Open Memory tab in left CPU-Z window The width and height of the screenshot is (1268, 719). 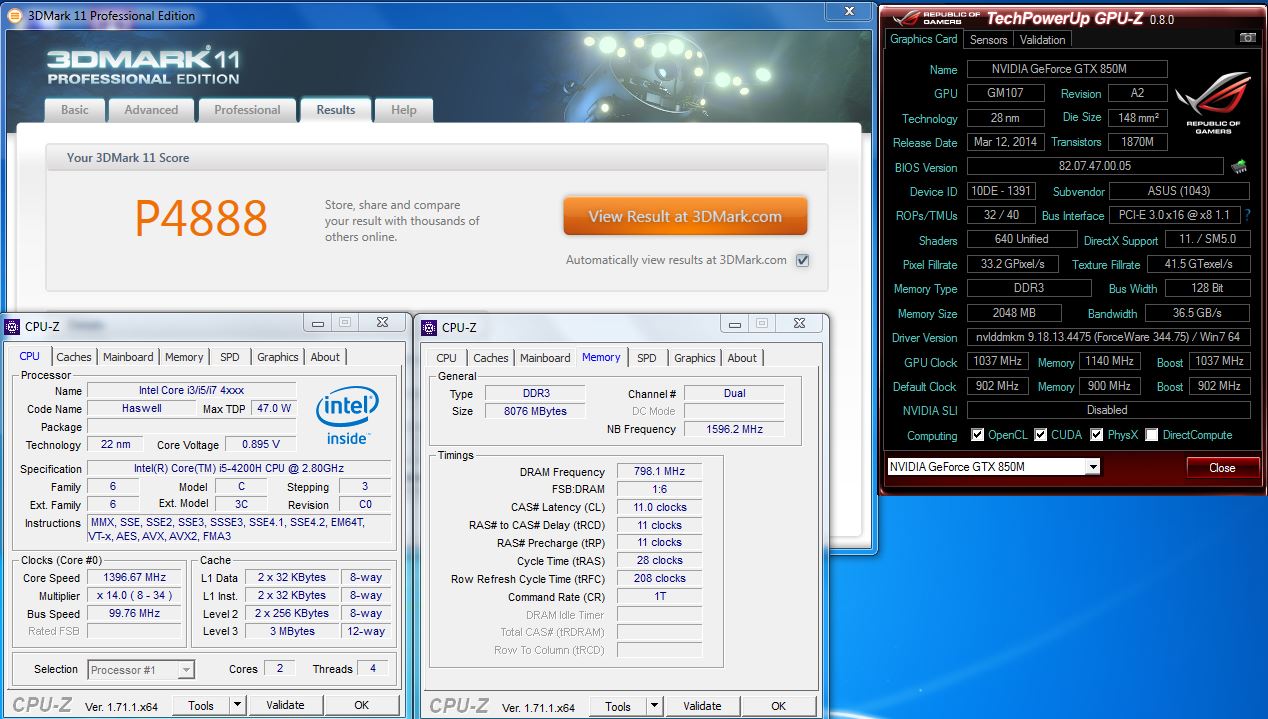(184, 357)
